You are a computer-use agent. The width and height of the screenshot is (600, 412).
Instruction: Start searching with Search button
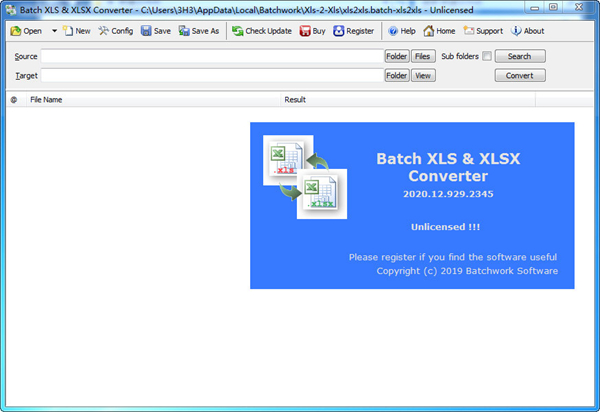point(520,56)
